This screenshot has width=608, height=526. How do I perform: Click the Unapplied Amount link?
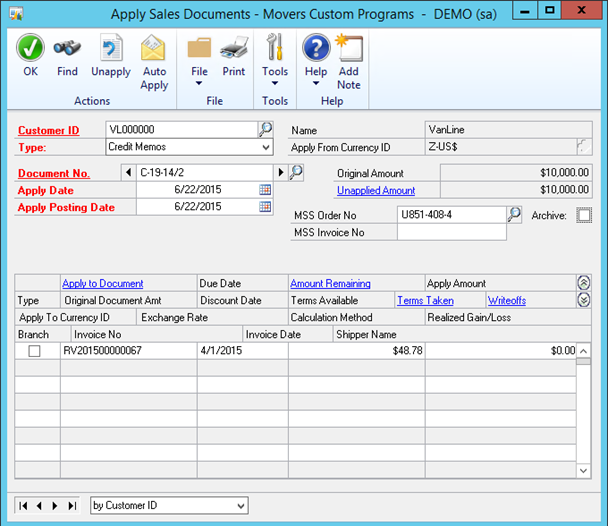[x=376, y=190]
